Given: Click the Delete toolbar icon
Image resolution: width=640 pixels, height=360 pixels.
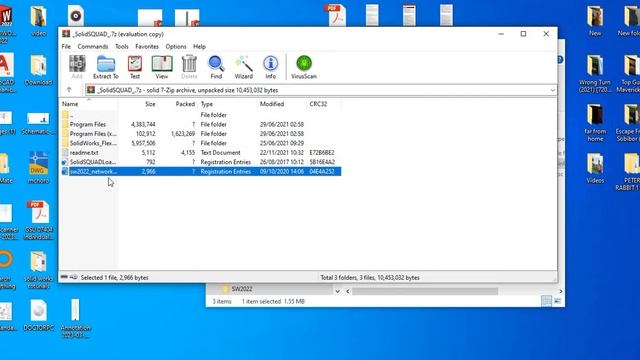Looking at the screenshot, I should [189, 67].
